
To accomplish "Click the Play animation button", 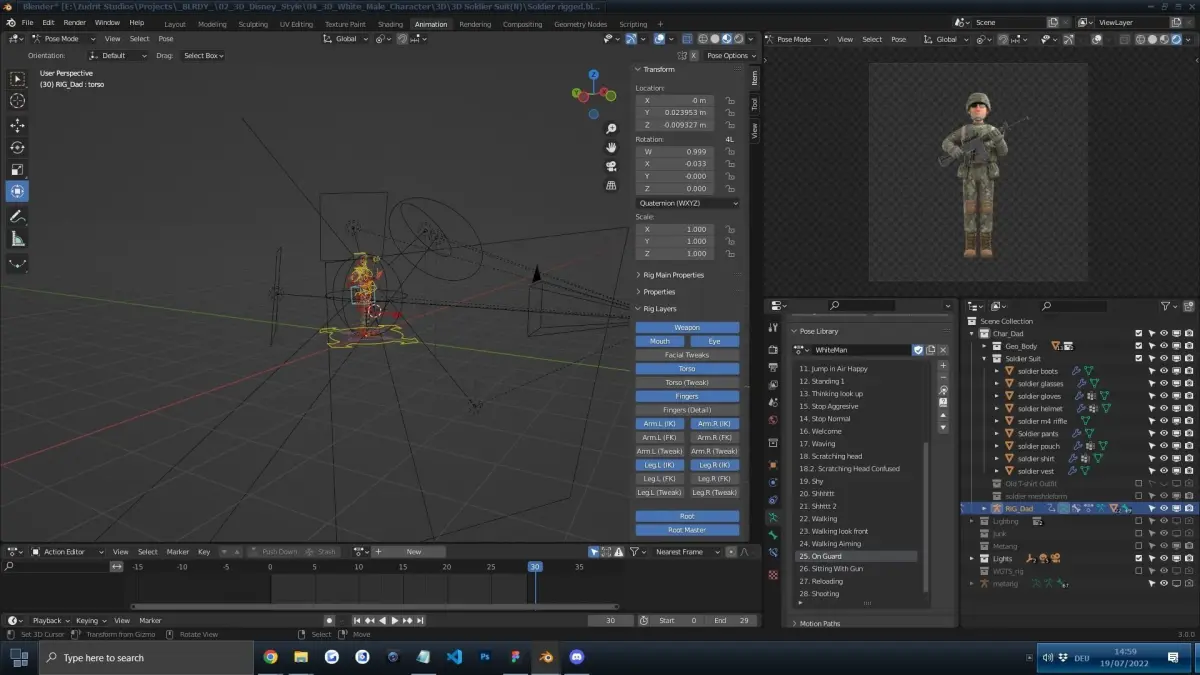I will 394,621.
